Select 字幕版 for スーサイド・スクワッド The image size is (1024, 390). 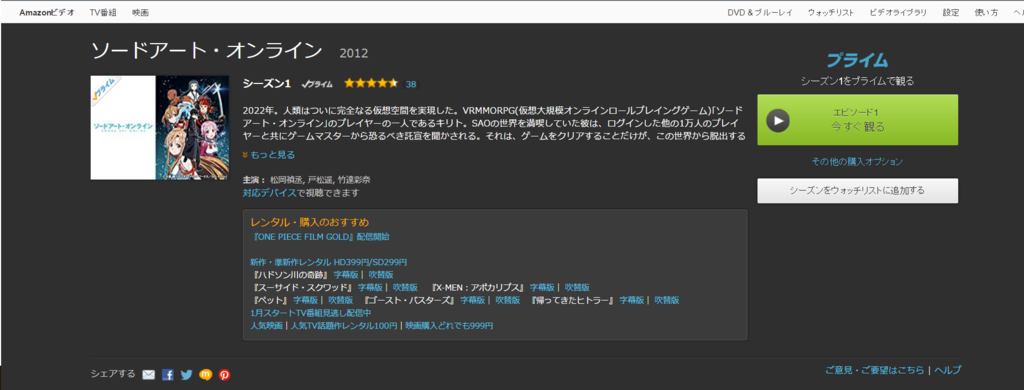point(370,287)
